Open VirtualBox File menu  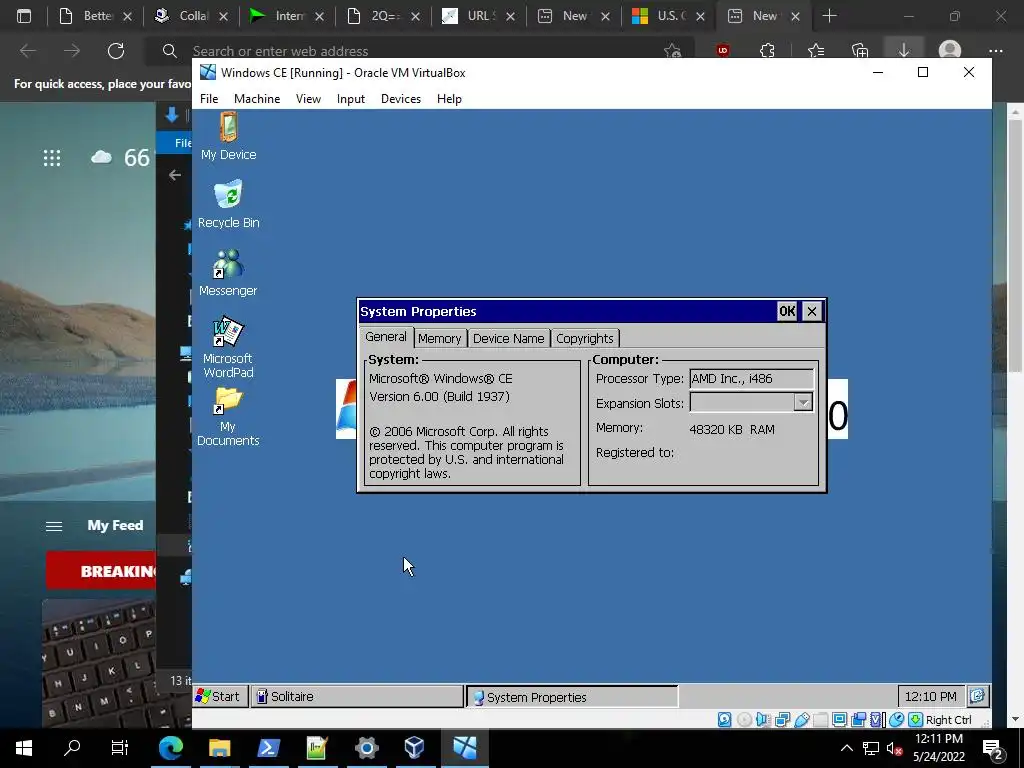coord(209,99)
